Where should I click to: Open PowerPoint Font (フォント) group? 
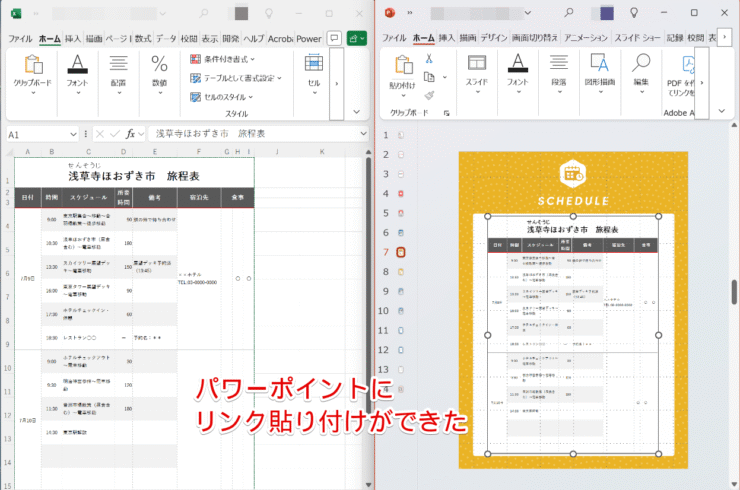[518, 75]
